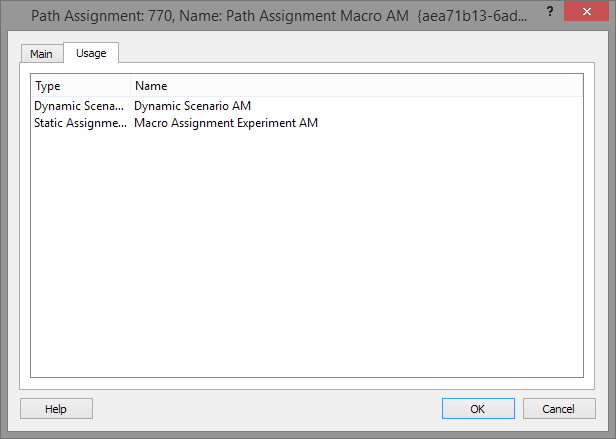This screenshot has width=616, height=439.
Task: Confirm the dialog with OK
Action: coord(477,408)
